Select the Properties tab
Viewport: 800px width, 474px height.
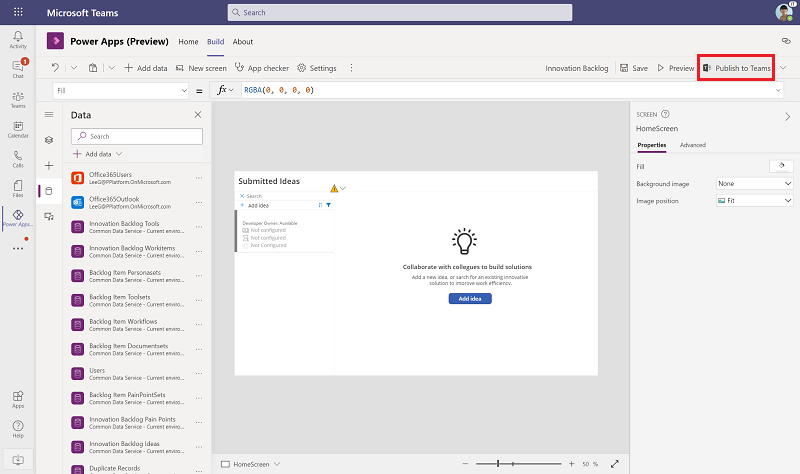pos(652,145)
